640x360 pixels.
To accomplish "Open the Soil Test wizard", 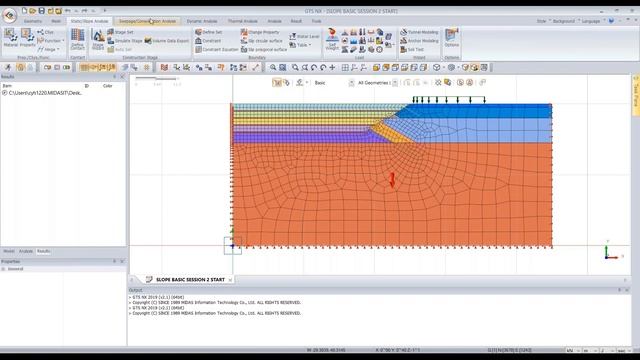I will pos(412,49).
